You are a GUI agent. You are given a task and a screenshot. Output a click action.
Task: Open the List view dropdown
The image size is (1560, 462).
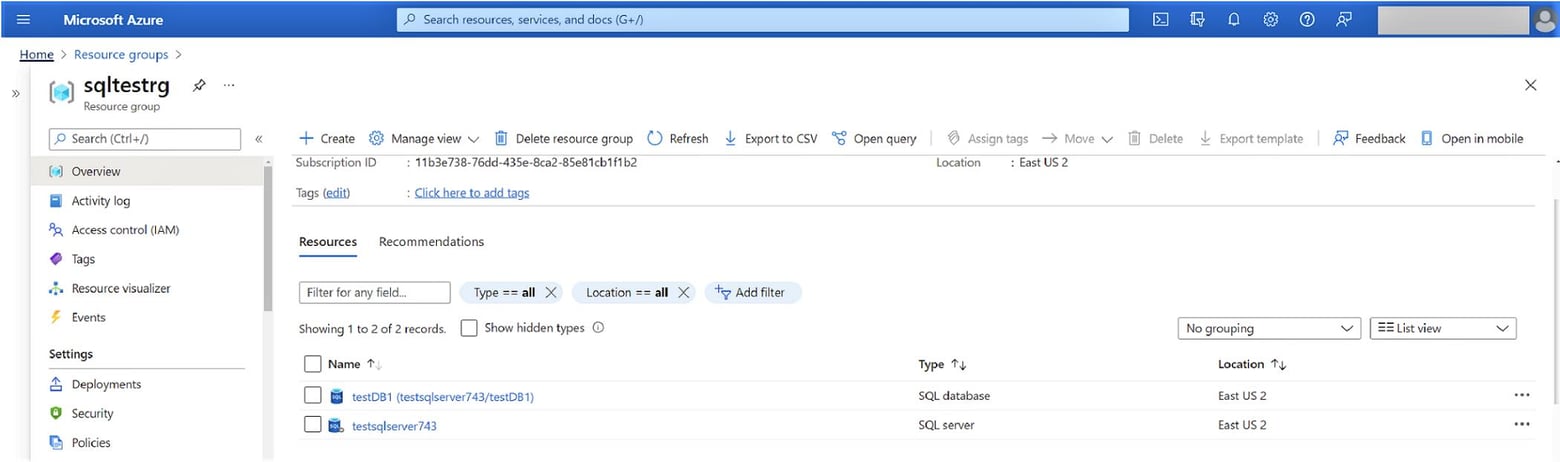(x=1442, y=328)
